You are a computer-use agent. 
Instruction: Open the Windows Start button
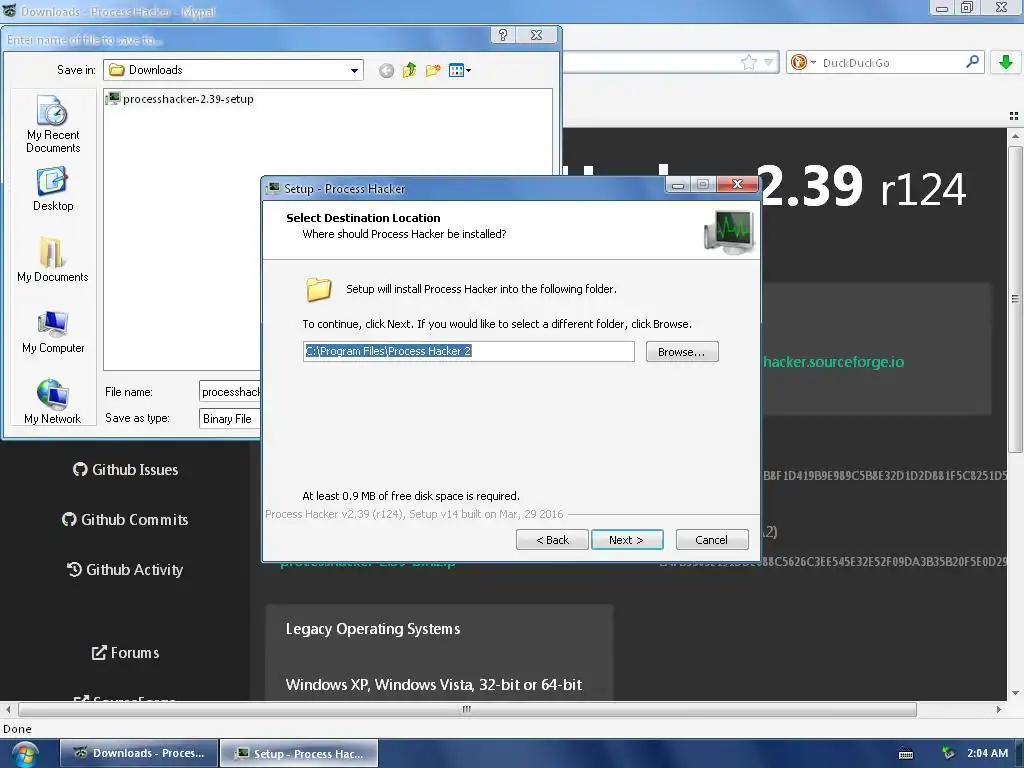coord(25,755)
